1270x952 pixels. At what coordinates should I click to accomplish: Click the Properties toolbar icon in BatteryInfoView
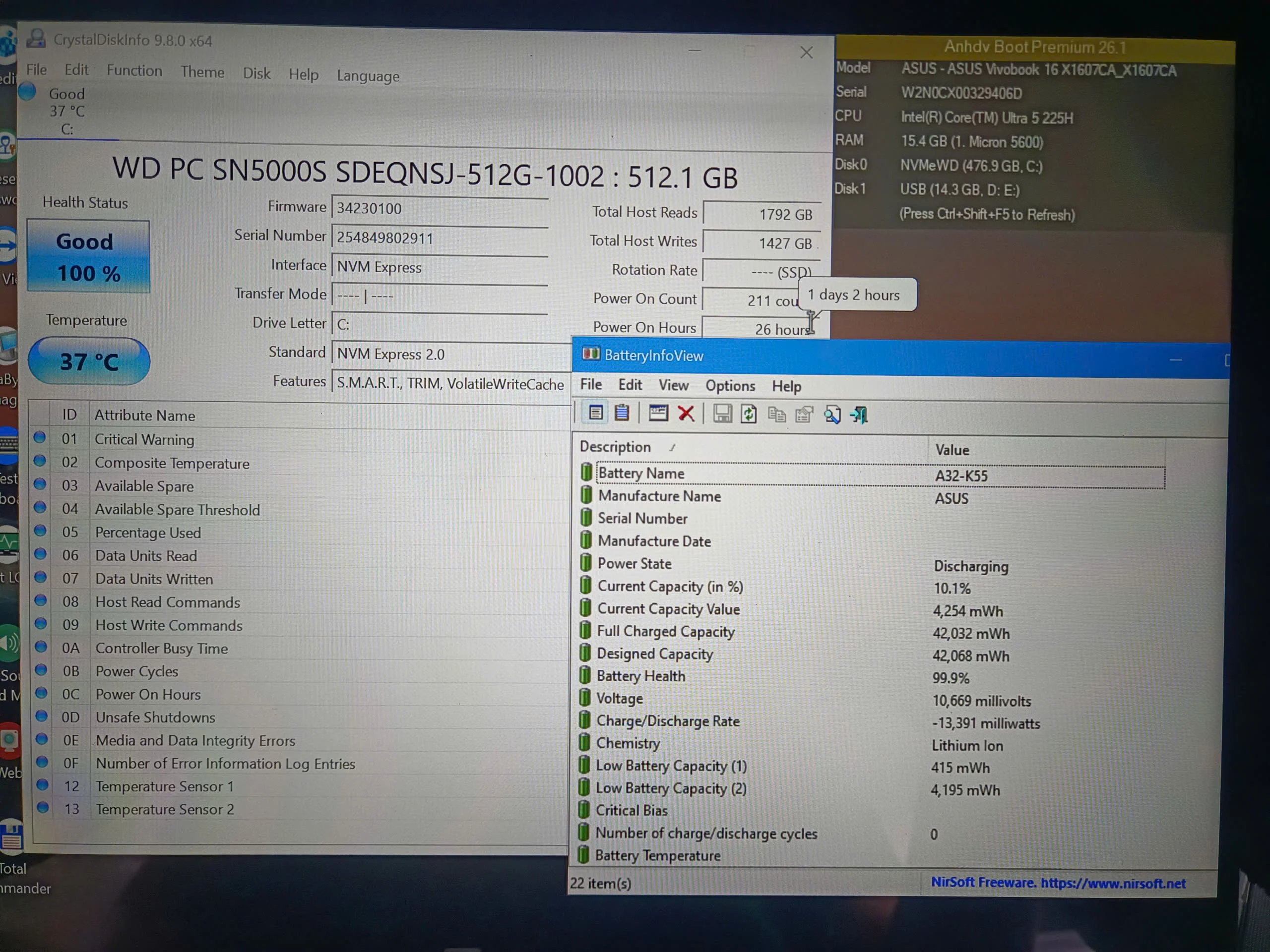(804, 415)
